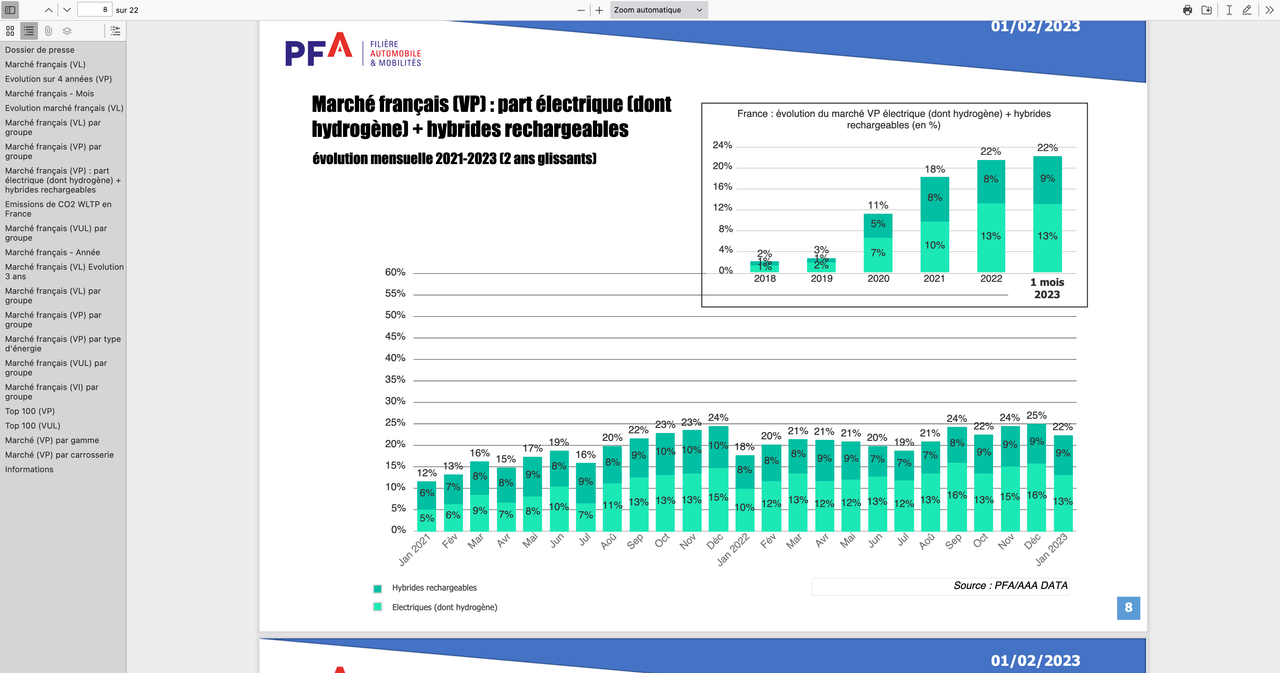Open outline entry Emissions de CO2 WLTP en France

click(58, 208)
